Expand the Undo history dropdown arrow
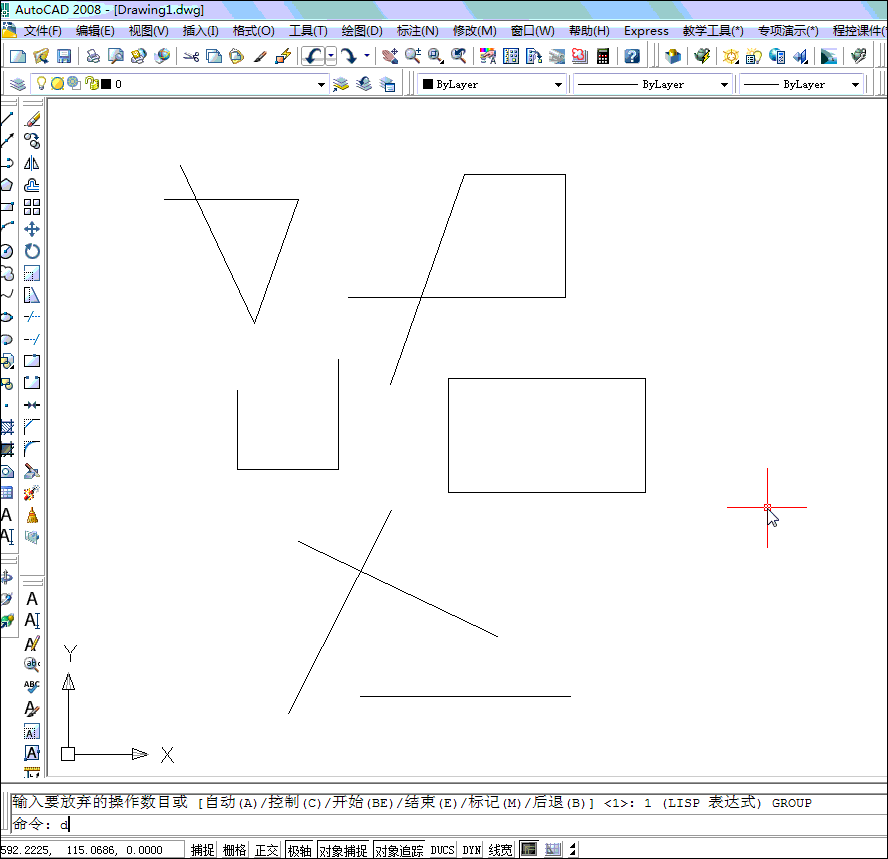 point(331,56)
